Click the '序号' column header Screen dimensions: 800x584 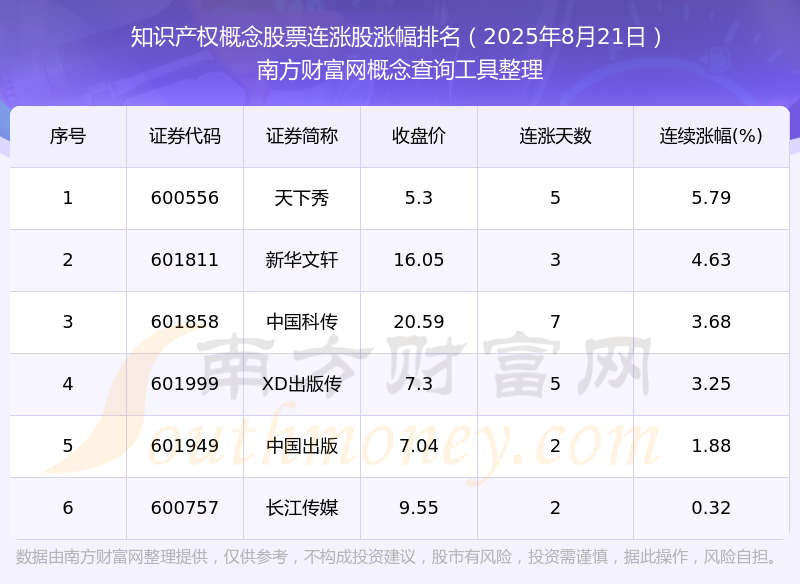[x=68, y=136]
